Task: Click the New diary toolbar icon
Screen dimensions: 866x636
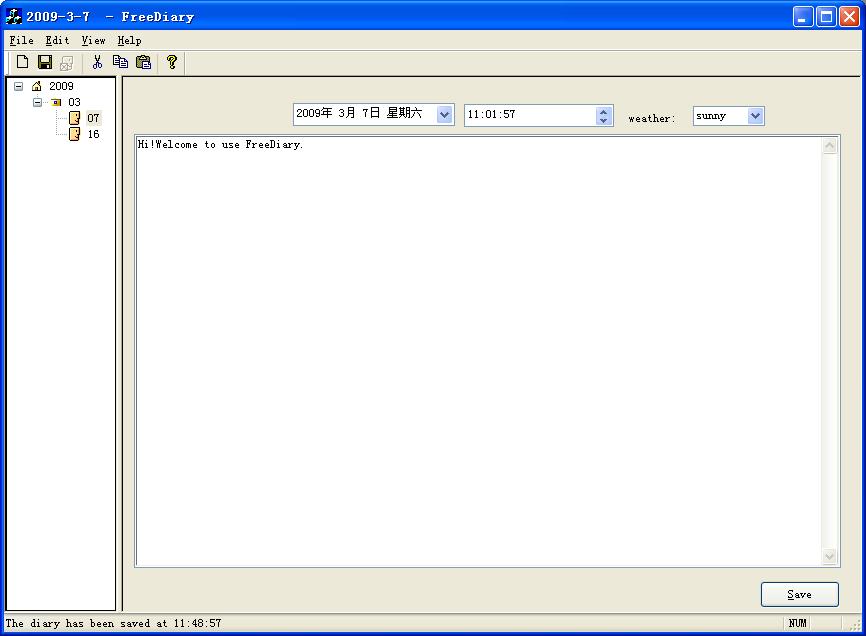Action: point(22,62)
